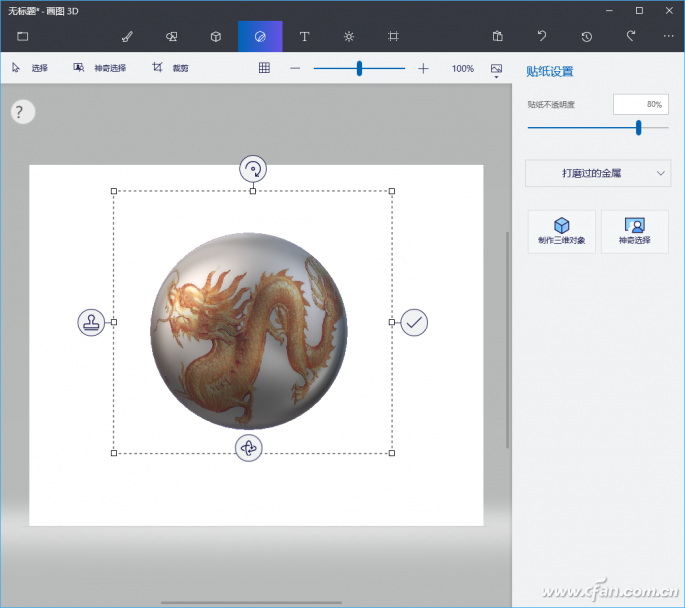Click the 3D rotation handle below the selection
The height and width of the screenshot is (608, 685).
click(x=249, y=448)
